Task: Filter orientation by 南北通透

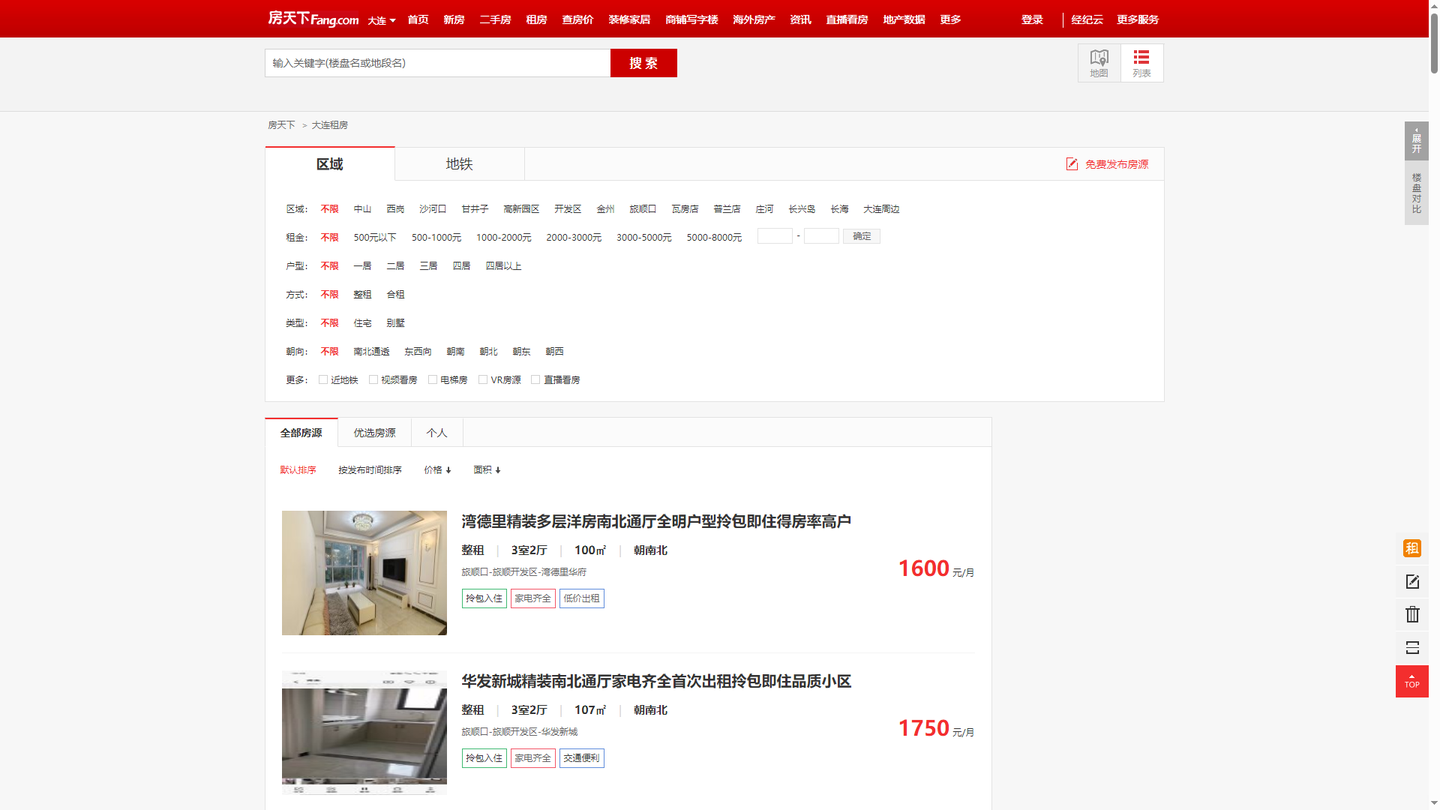Action: coord(371,352)
